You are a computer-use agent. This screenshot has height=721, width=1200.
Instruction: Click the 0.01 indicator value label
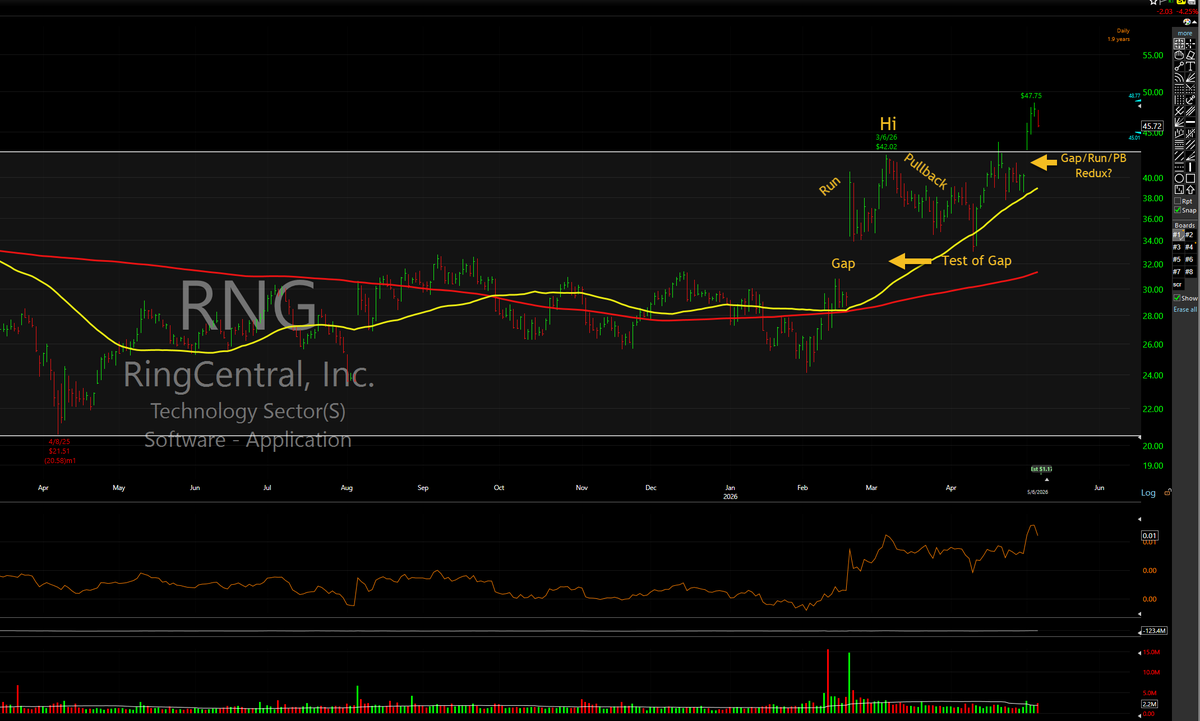point(1149,536)
